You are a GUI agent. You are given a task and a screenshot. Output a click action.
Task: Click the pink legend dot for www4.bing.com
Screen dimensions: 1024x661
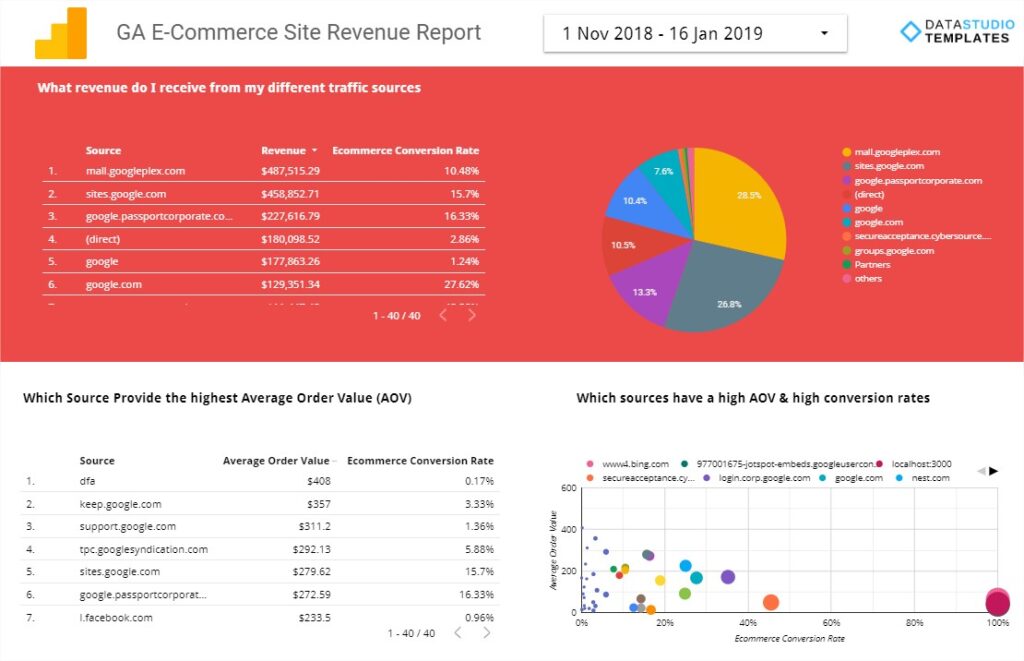tap(592, 463)
